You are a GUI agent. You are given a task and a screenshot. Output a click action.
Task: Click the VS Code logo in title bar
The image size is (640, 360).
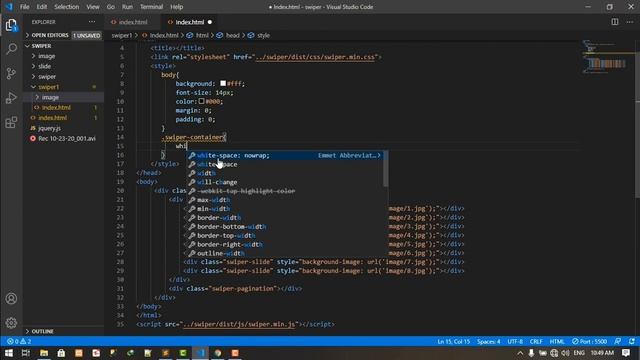tap(9, 7)
